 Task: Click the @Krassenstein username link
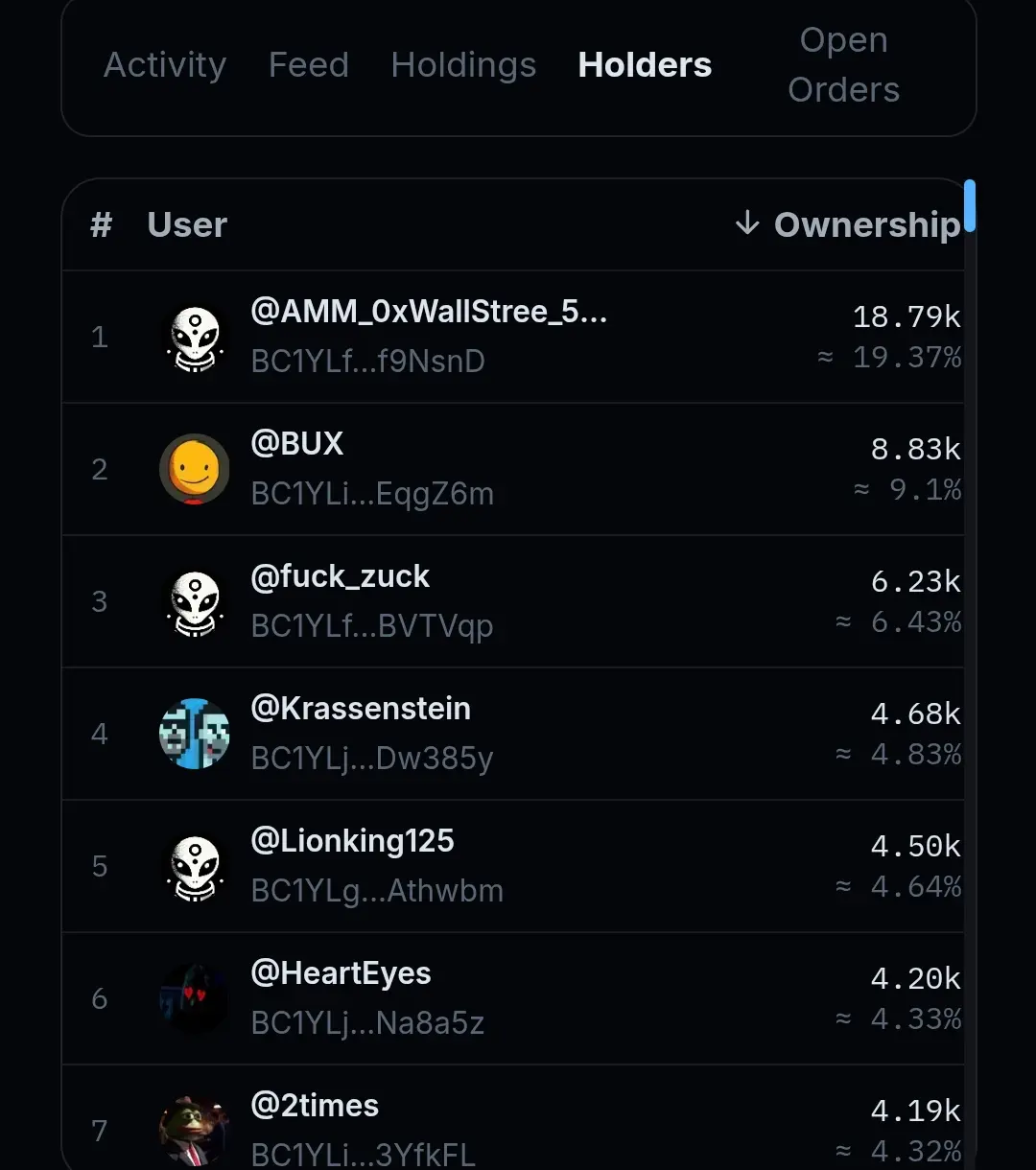pos(362,709)
